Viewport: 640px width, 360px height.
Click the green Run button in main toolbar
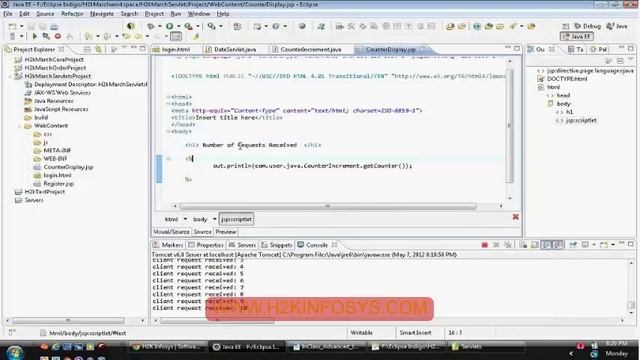(x=169, y=26)
